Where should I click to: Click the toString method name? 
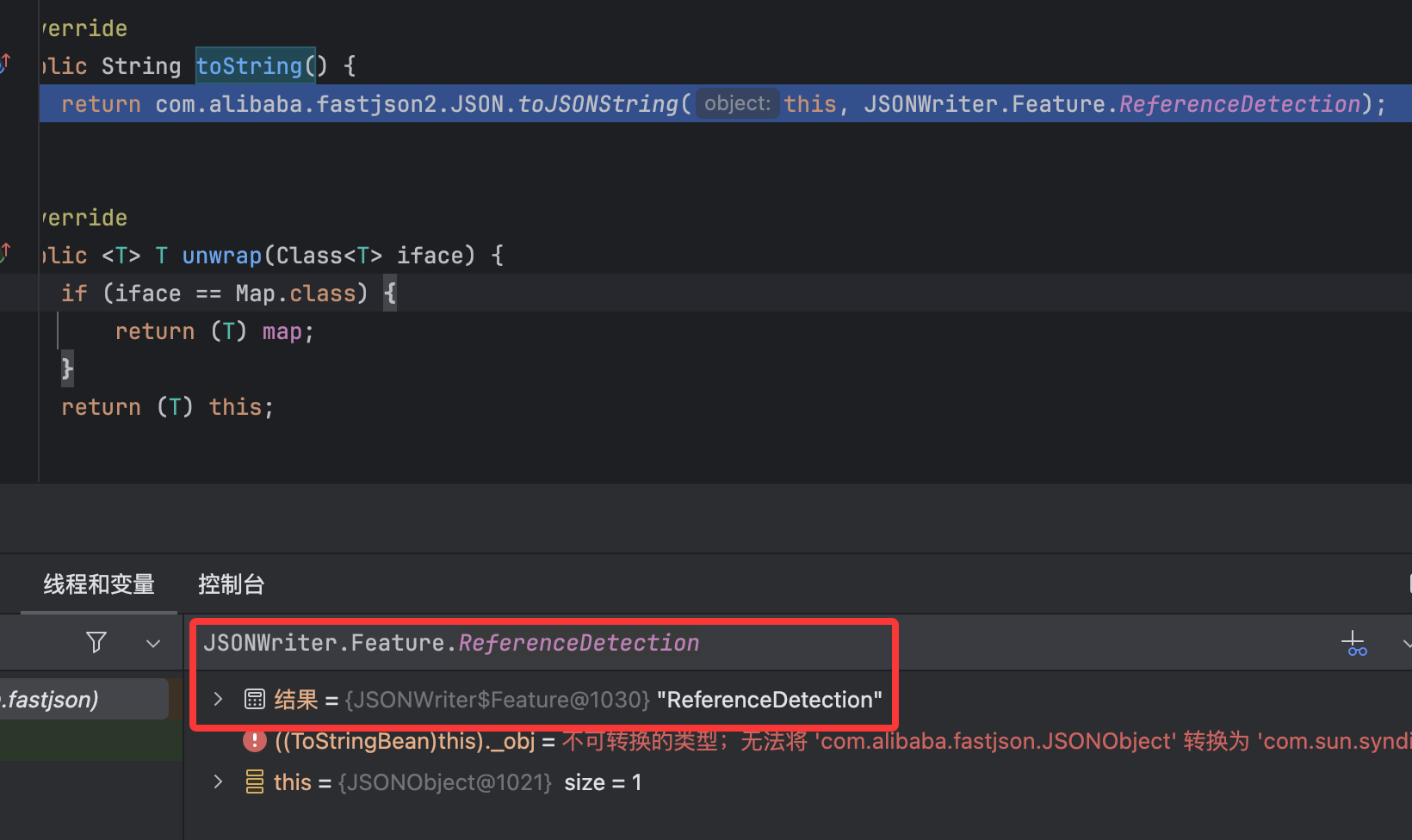[x=250, y=66]
